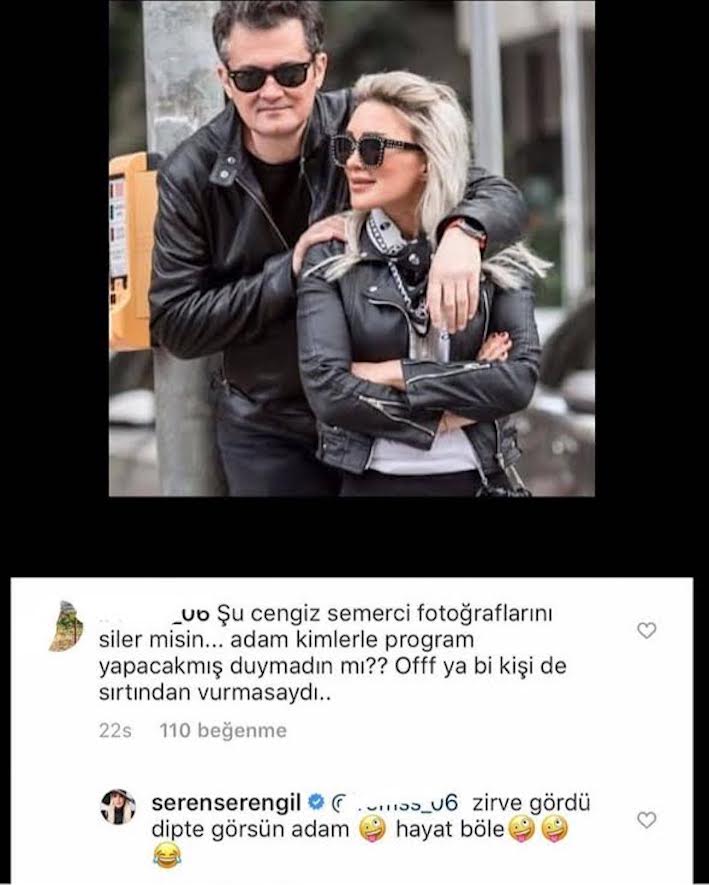
Task: Open first commenter's profile picture
Action: 65,626
